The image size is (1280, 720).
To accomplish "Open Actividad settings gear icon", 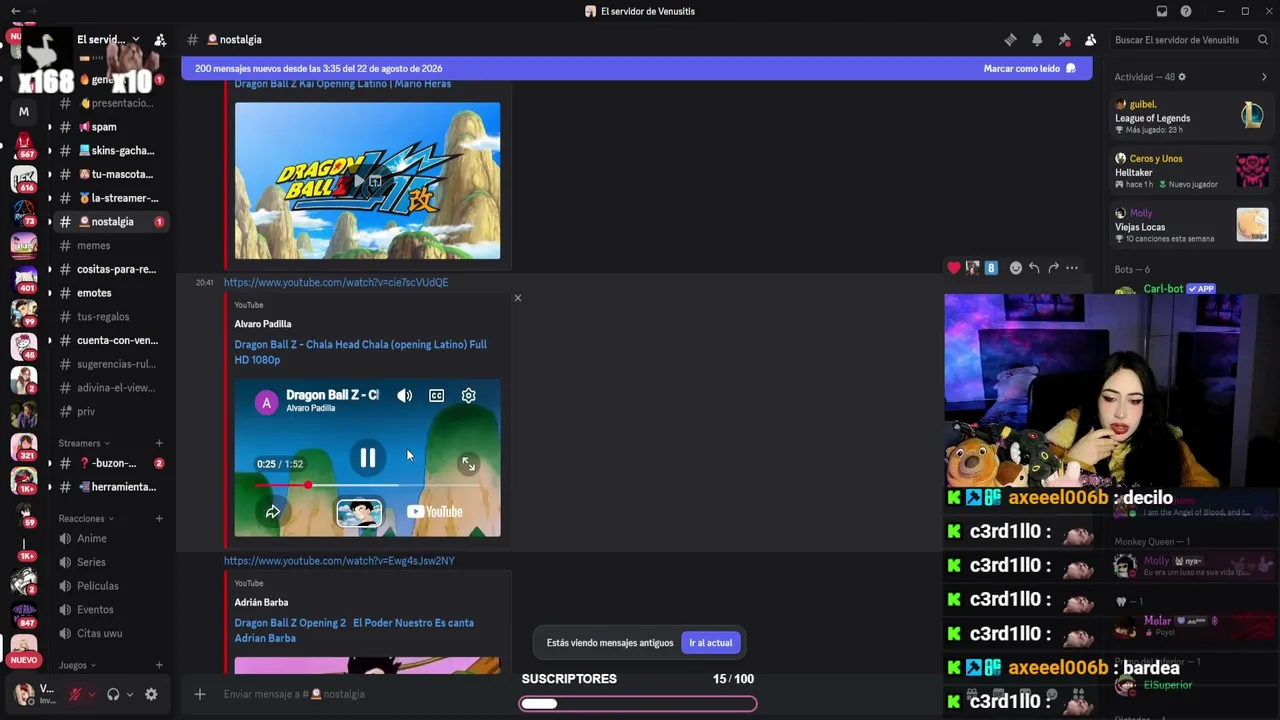I will 1182,77.
